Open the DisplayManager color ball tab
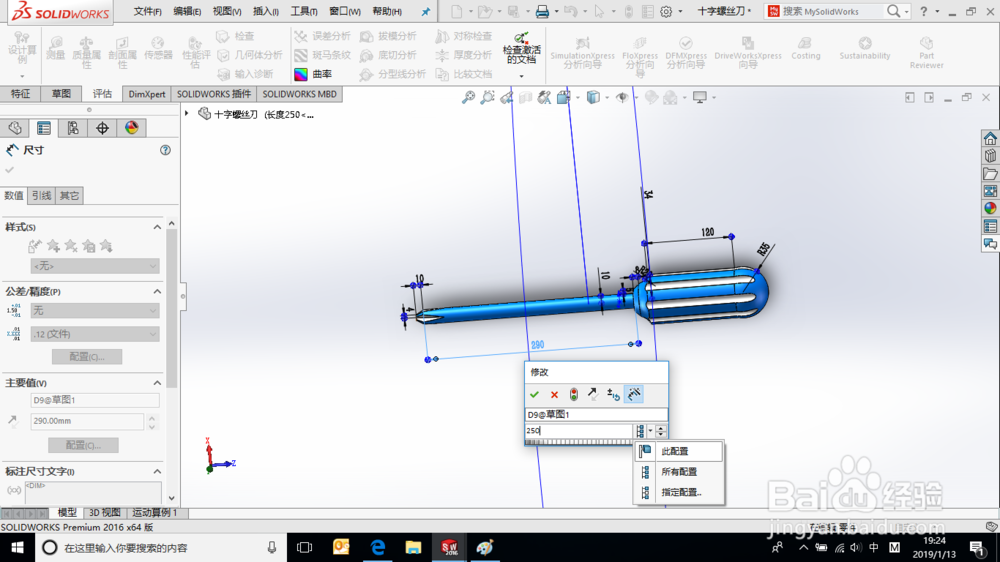Viewport: 1000px width, 562px height. point(131,128)
